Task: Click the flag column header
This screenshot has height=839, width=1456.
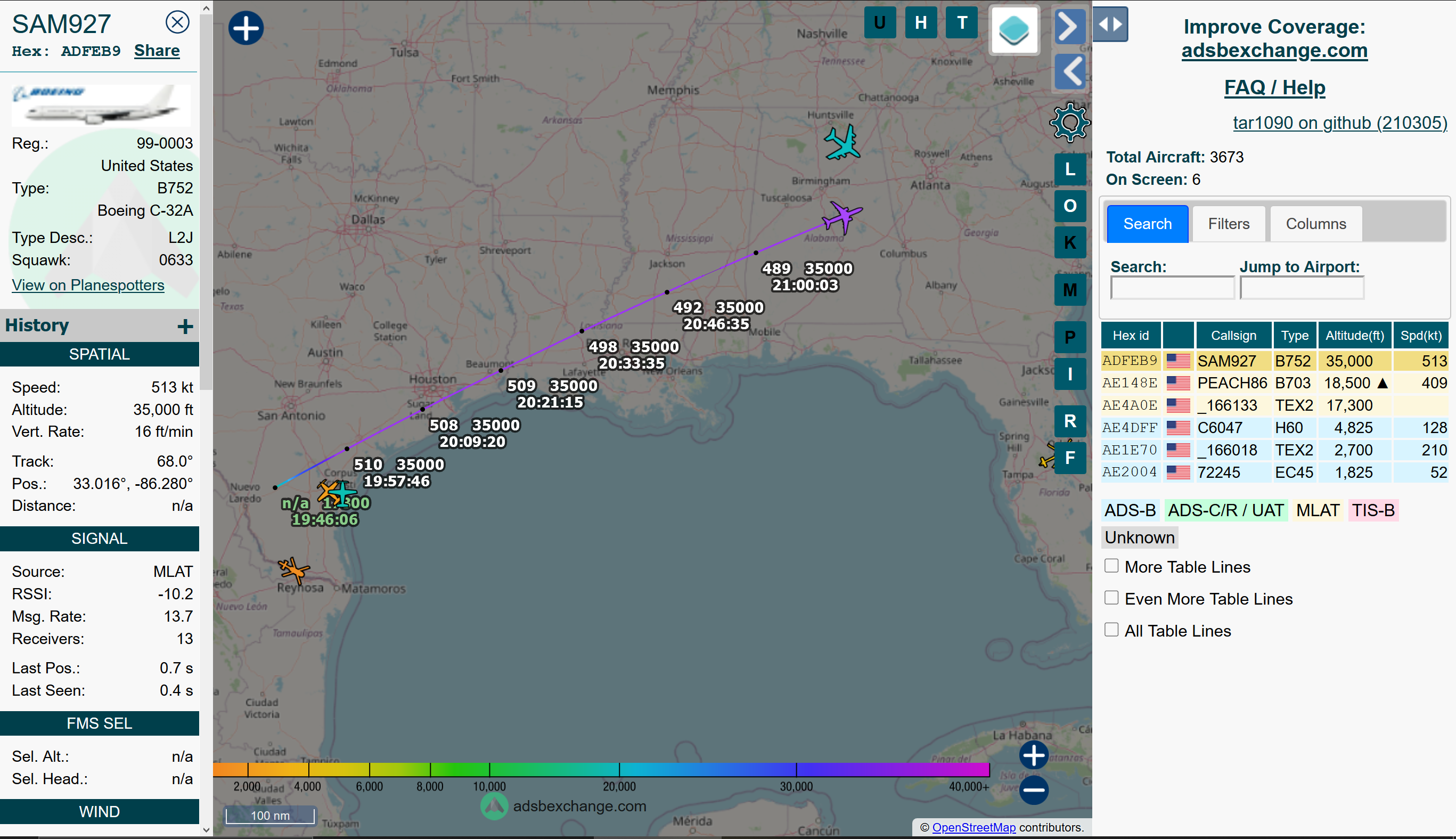Action: (1178, 336)
